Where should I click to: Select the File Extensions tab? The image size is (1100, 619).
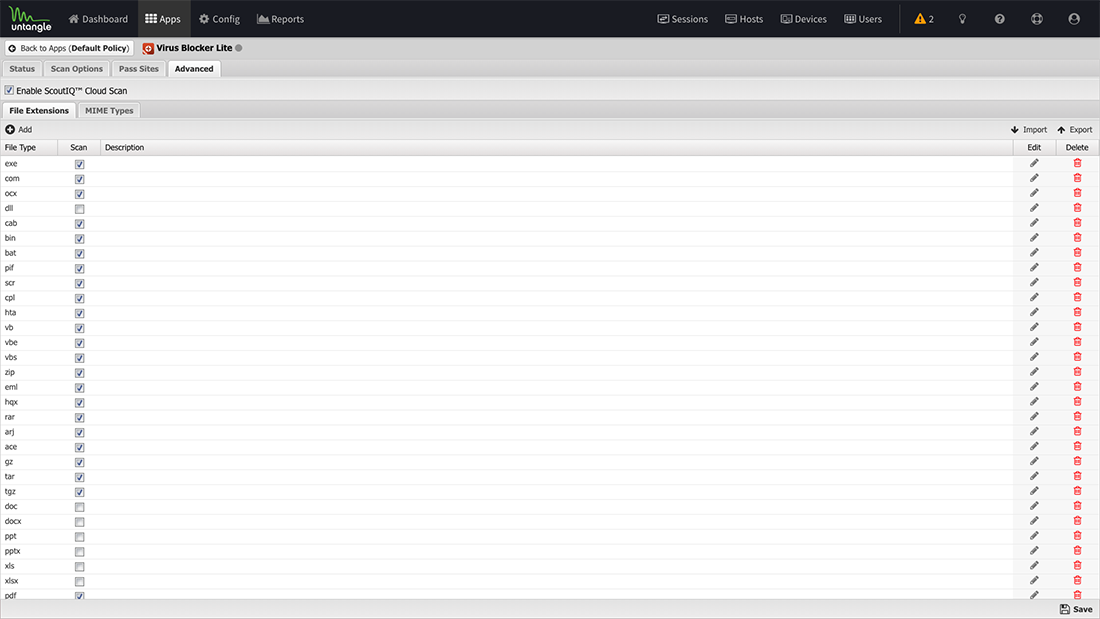point(39,110)
